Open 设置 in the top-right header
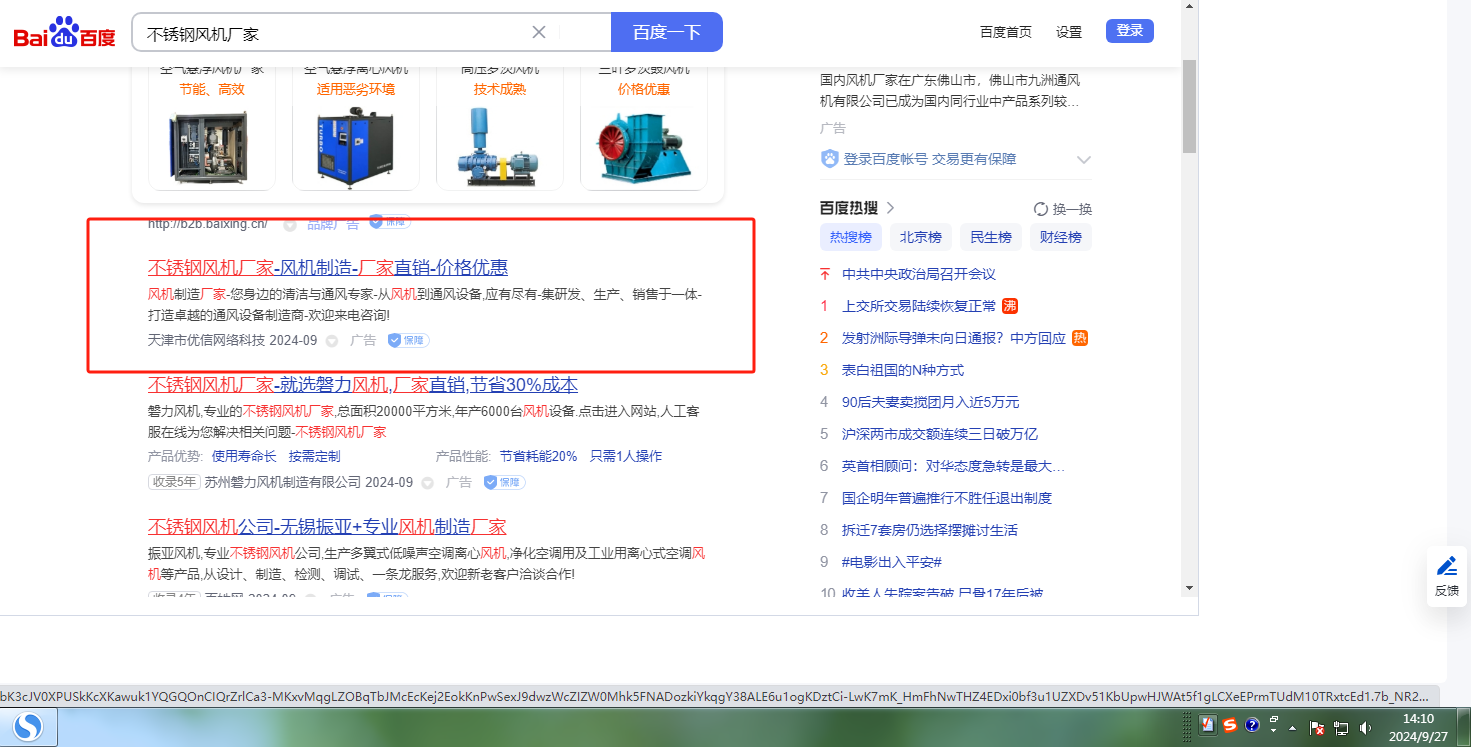 [x=1069, y=32]
